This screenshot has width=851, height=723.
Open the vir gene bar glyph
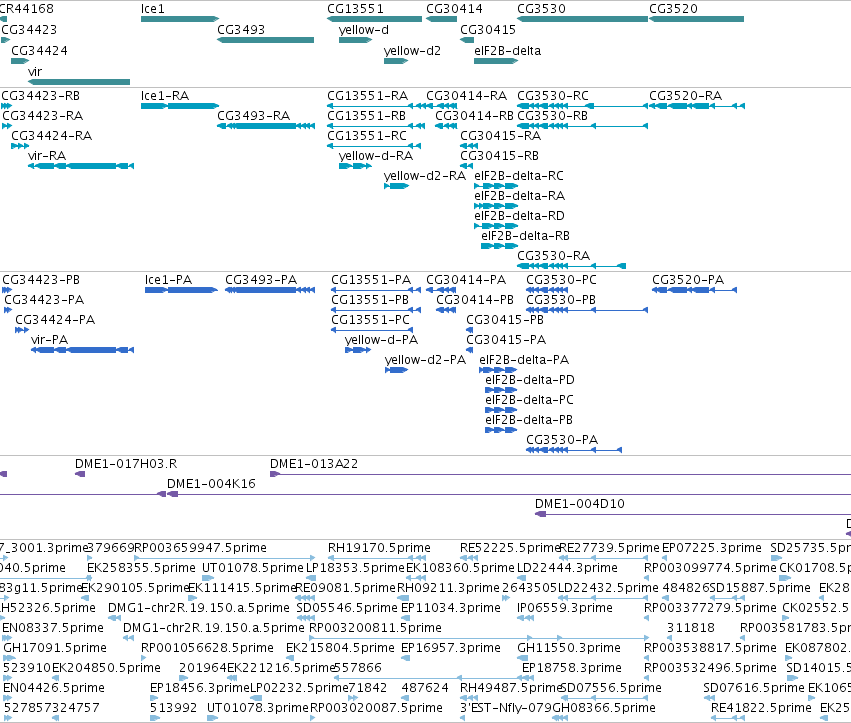click(79, 82)
